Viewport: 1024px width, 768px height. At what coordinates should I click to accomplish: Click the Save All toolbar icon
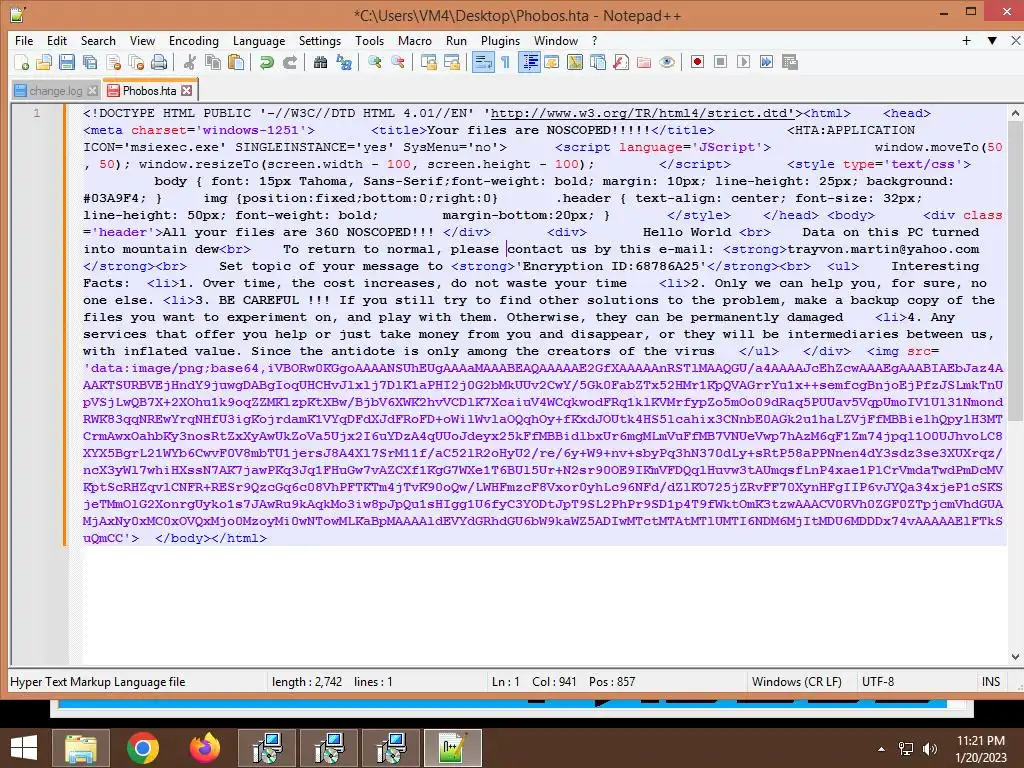[90, 62]
